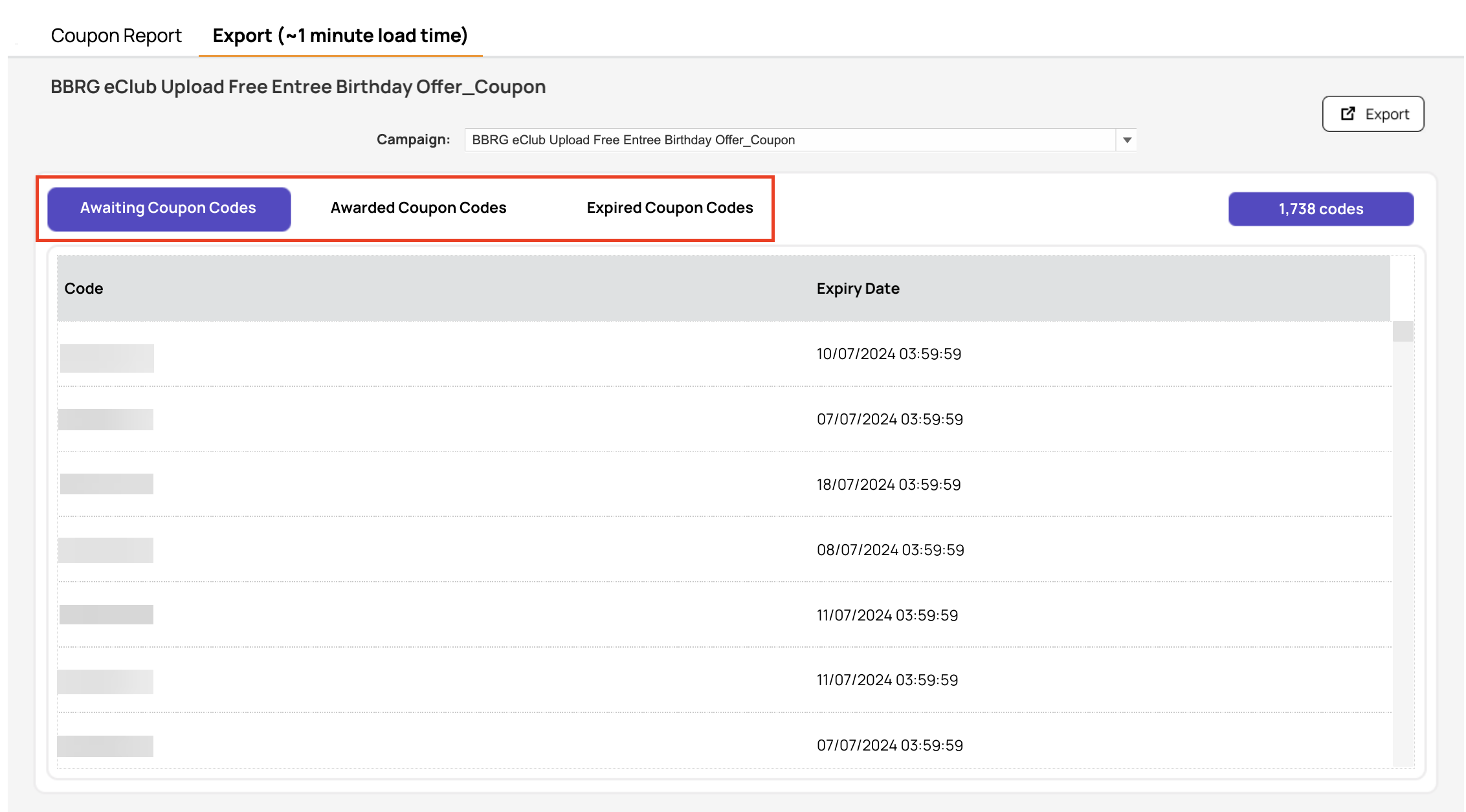Show Awarded Coupon Codes
This screenshot has height=812, width=1466.
(x=418, y=208)
